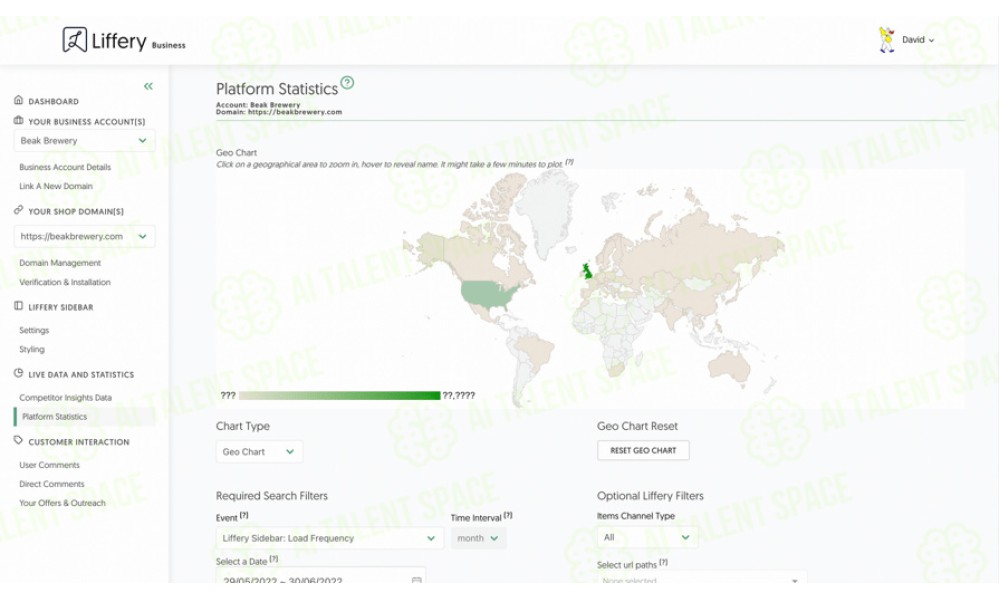
Task: Open Verification & Installation
Action: click(65, 282)
